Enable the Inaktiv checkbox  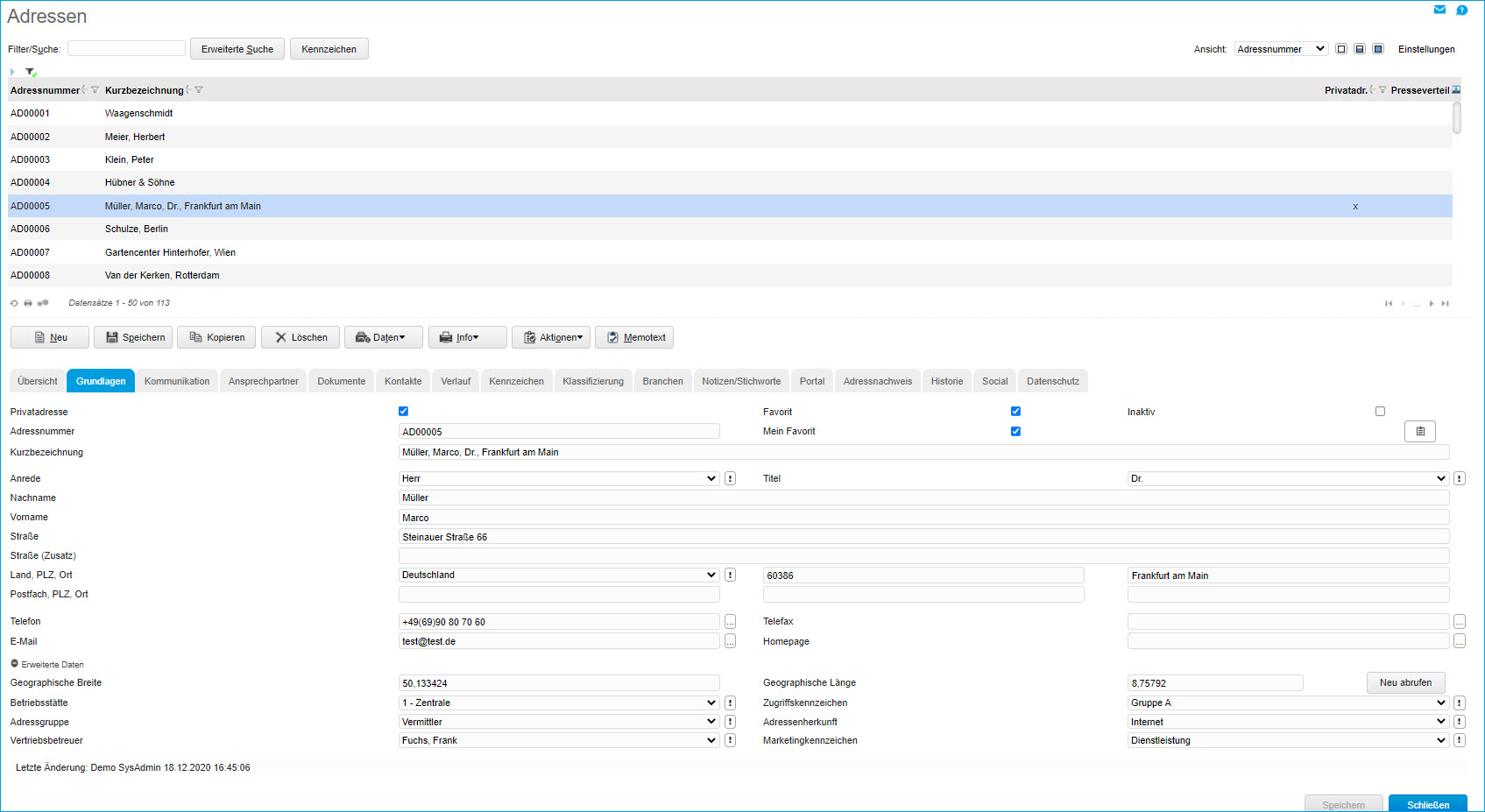(1380, 411)
